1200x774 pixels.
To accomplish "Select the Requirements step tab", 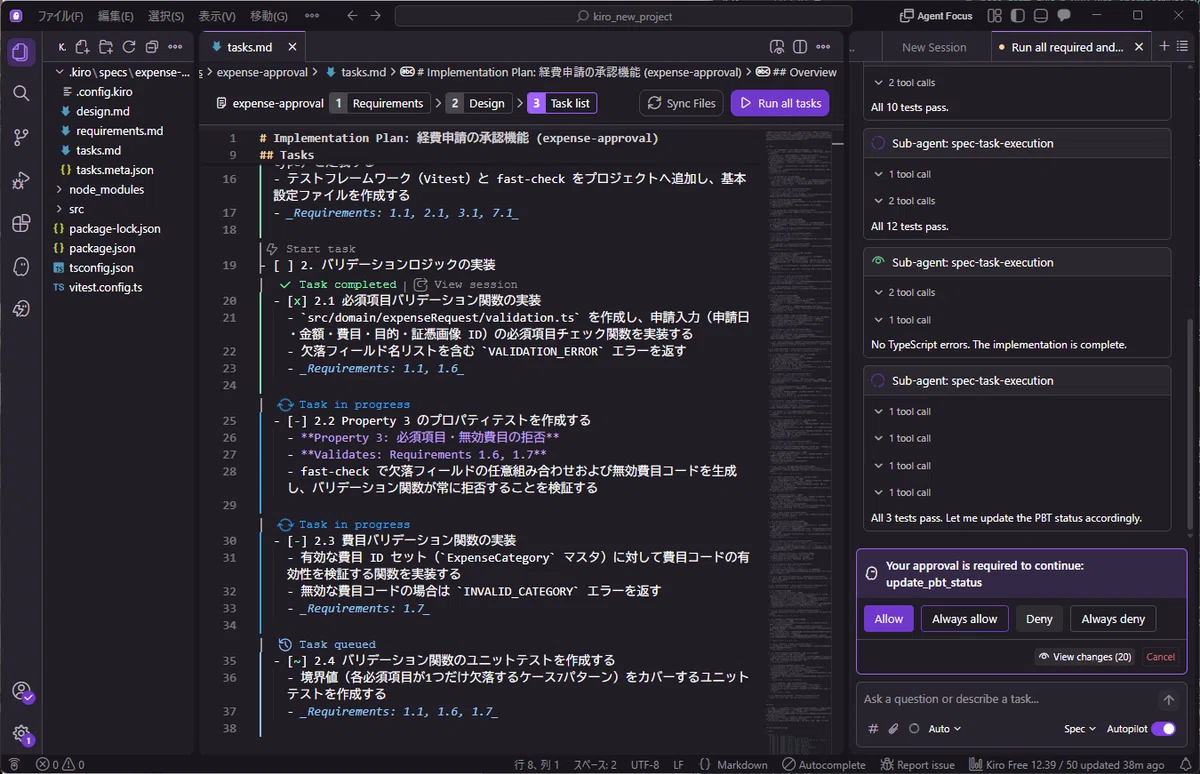I will [378, 103].
